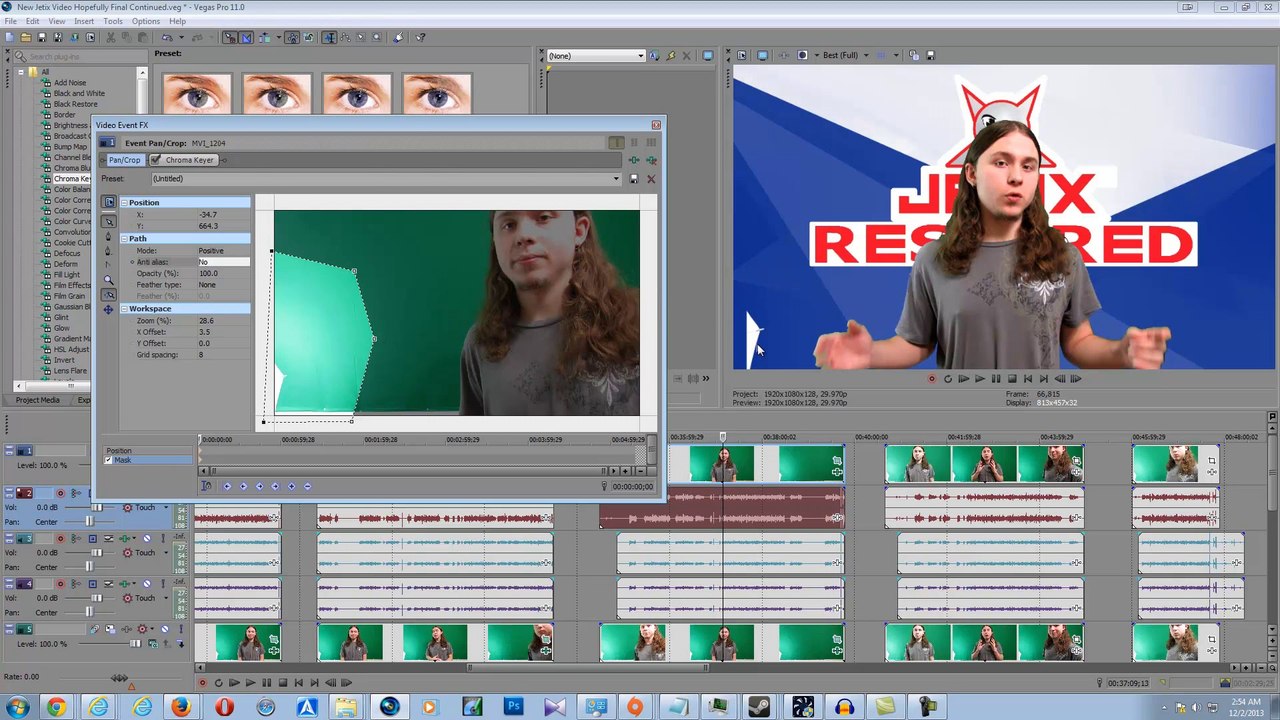Screen dimensions: 1280x720
Task: Open the Edit menu
Action: click(33, 21)
